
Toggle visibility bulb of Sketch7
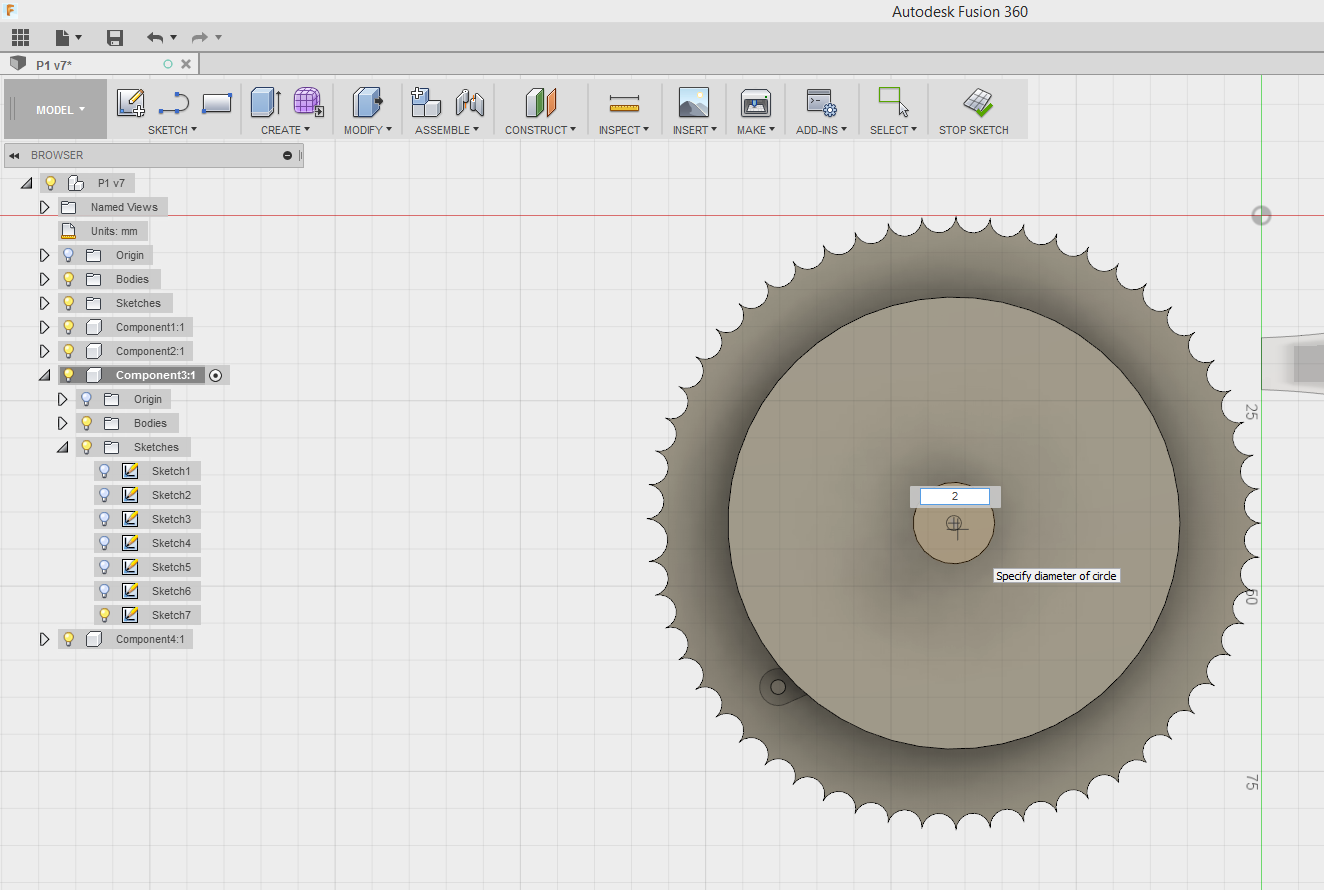point(104,615)
